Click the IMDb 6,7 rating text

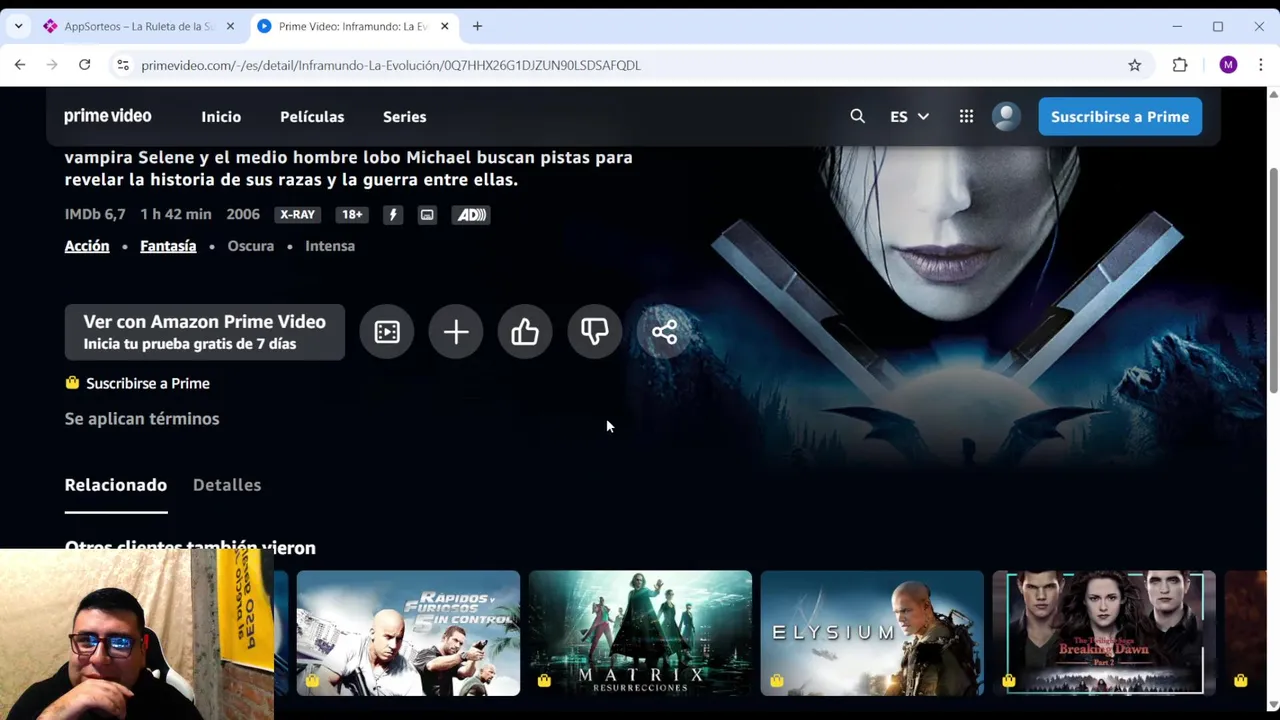[95, 214]
